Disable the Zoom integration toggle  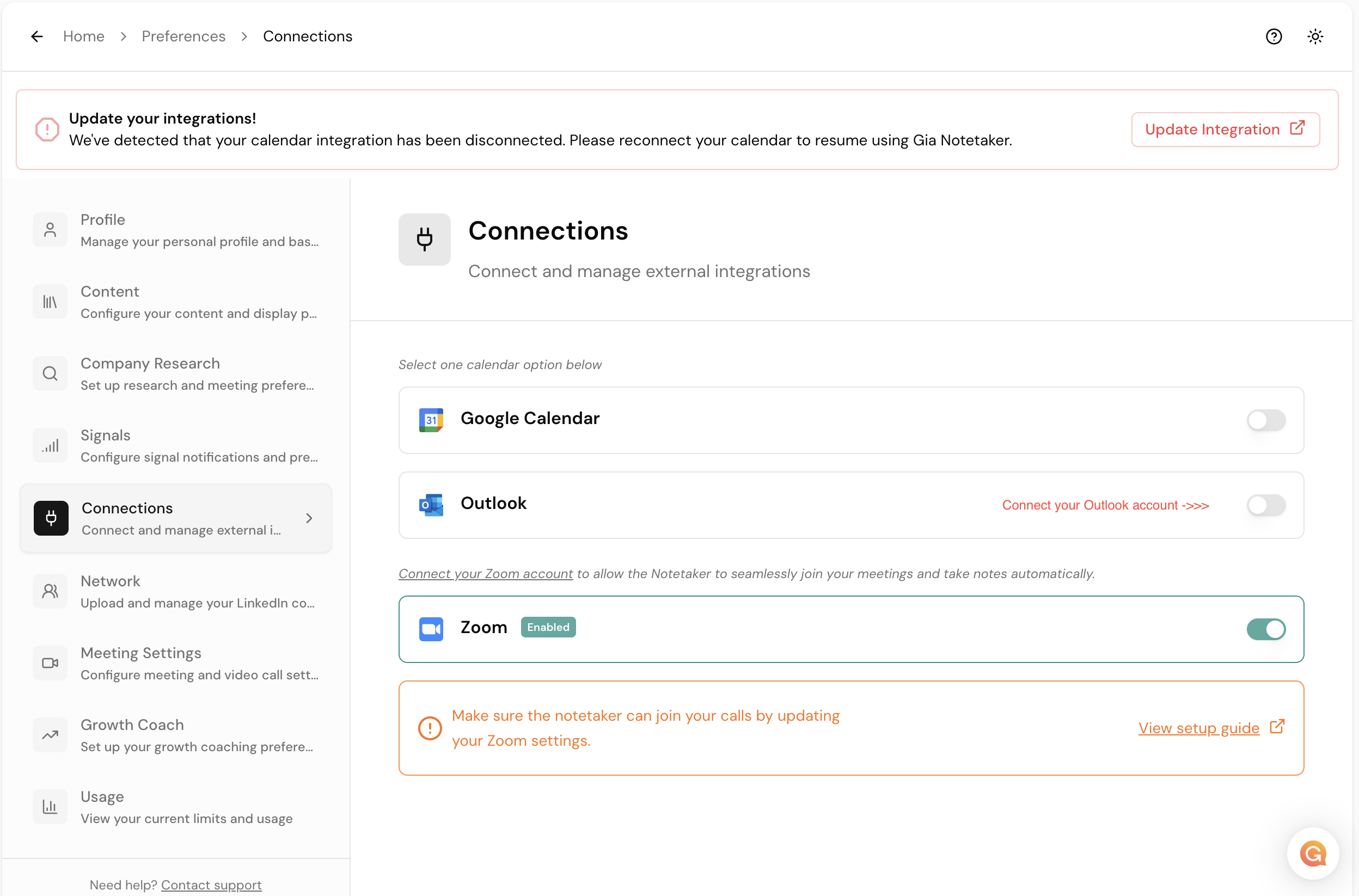pyautogui.click(x=1265, y=629)
